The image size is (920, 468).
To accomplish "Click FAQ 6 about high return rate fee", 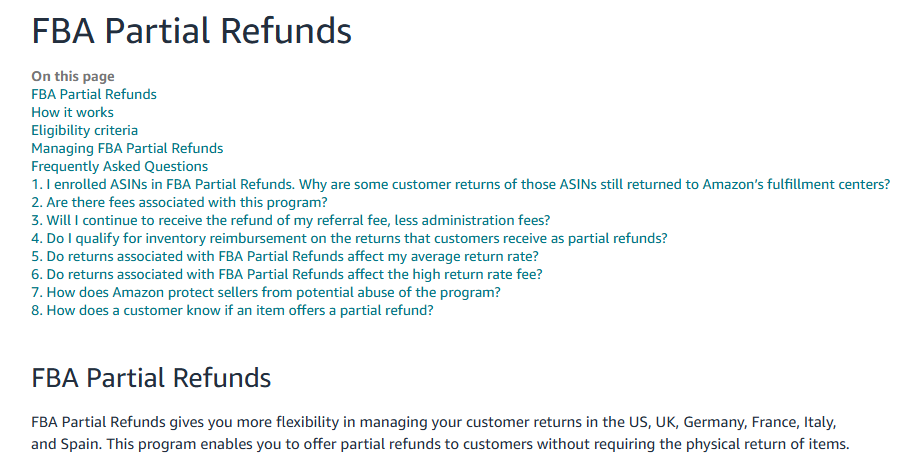I will [x=287, y=274].
